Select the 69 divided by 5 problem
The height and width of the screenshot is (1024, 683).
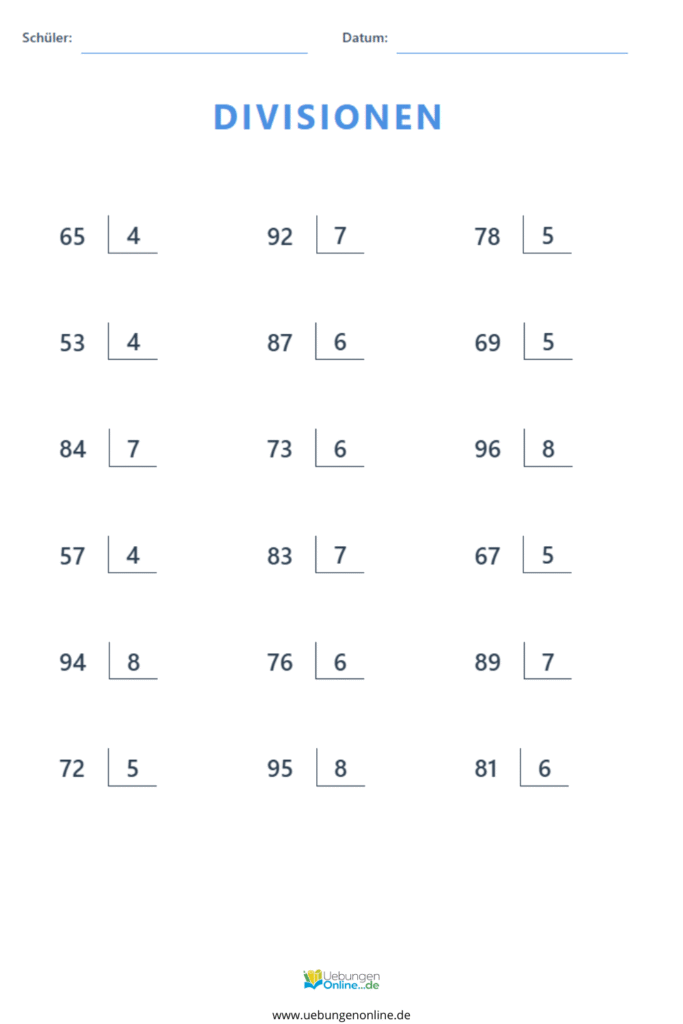tap(521, 343)
